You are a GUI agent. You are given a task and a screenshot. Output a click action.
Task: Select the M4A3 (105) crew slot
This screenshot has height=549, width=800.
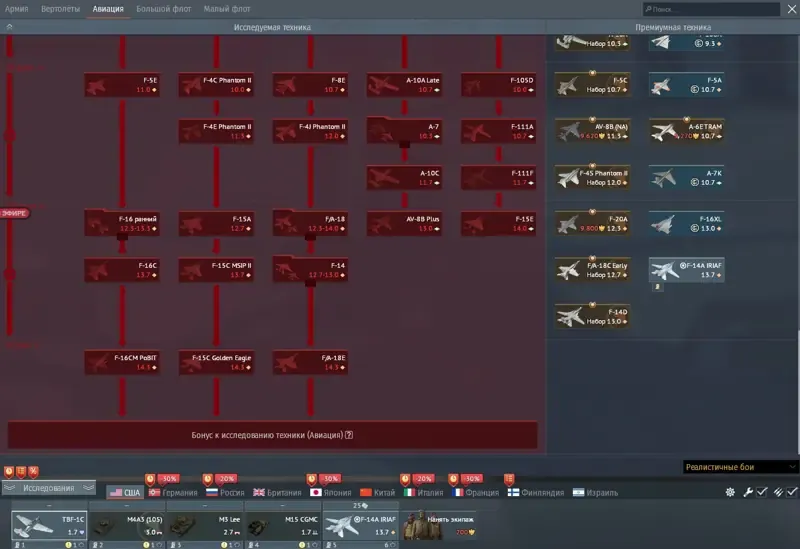pyautogui.click(x=127, y=525)
